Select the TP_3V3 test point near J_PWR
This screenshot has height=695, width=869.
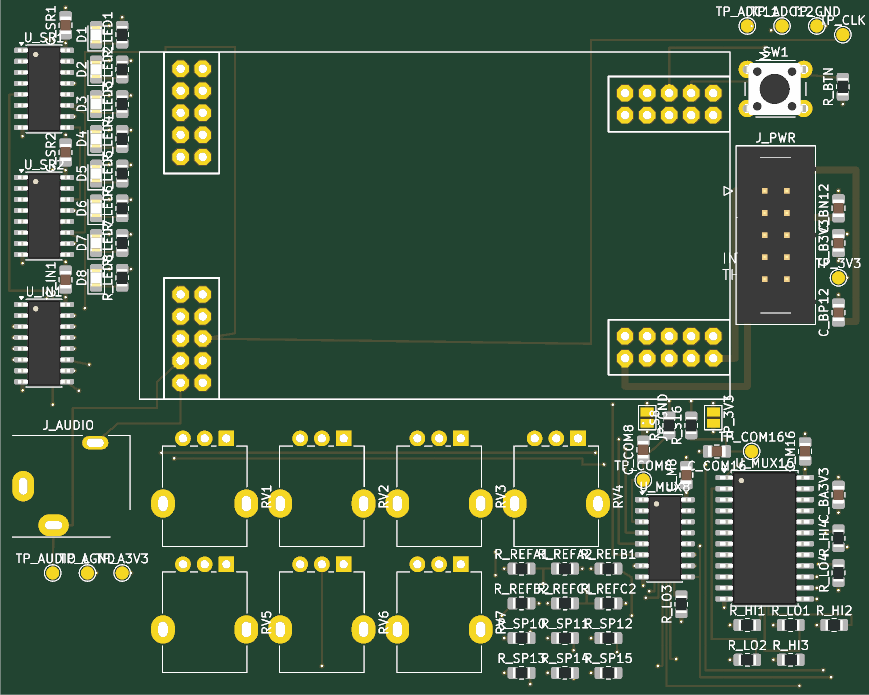tap(839, 278)
